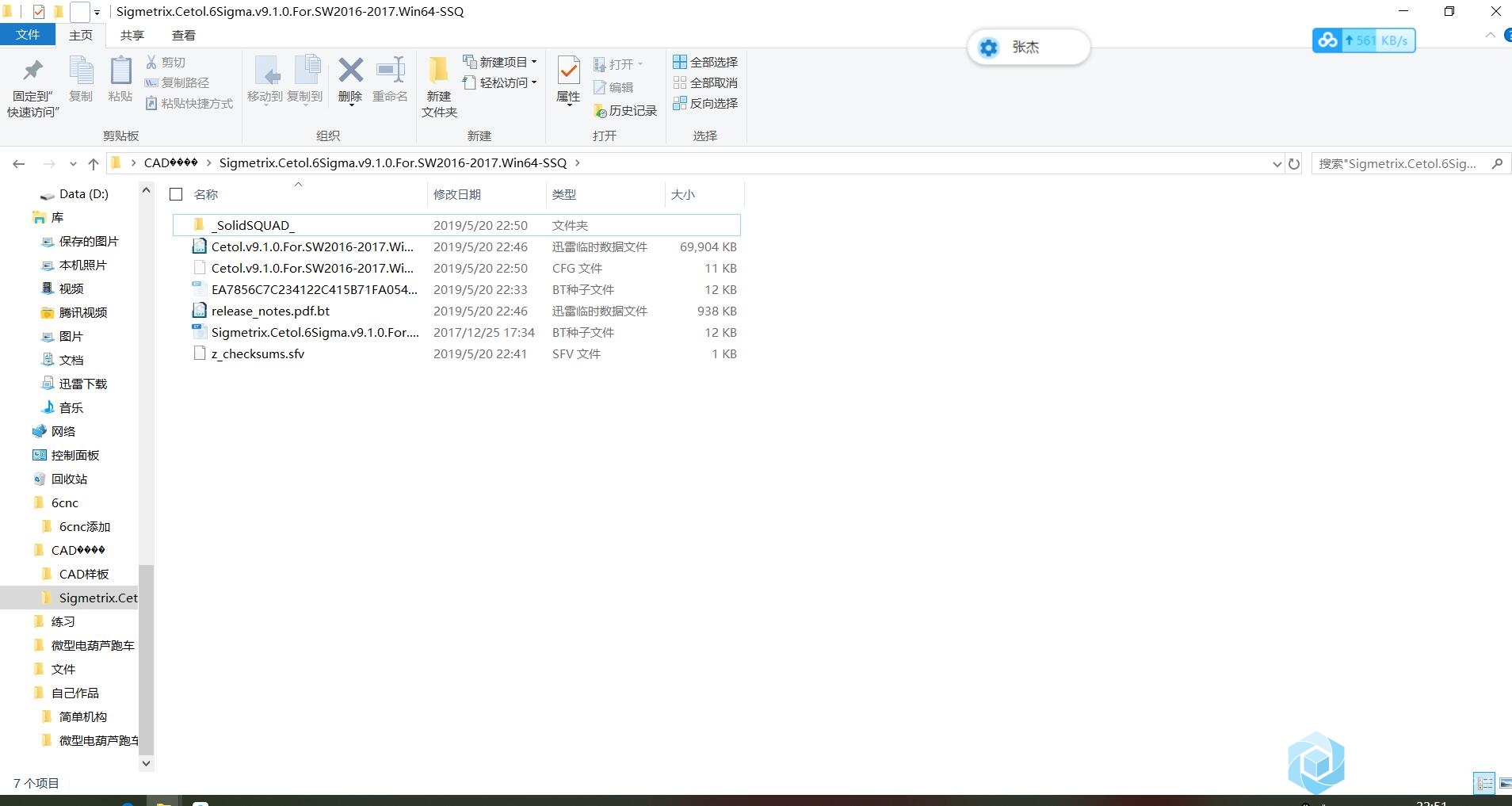Open 回收站 in navigation pane

(69, 479)
